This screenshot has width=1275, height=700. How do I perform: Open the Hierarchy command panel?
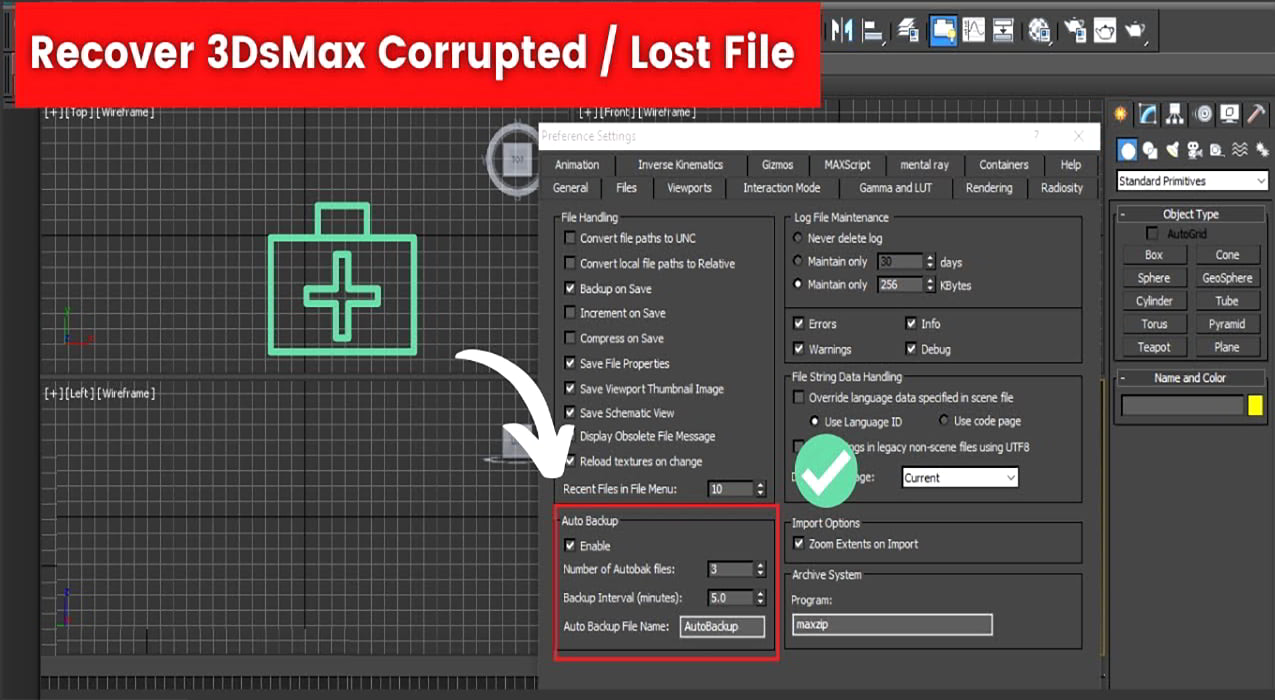click(1175, 114)
